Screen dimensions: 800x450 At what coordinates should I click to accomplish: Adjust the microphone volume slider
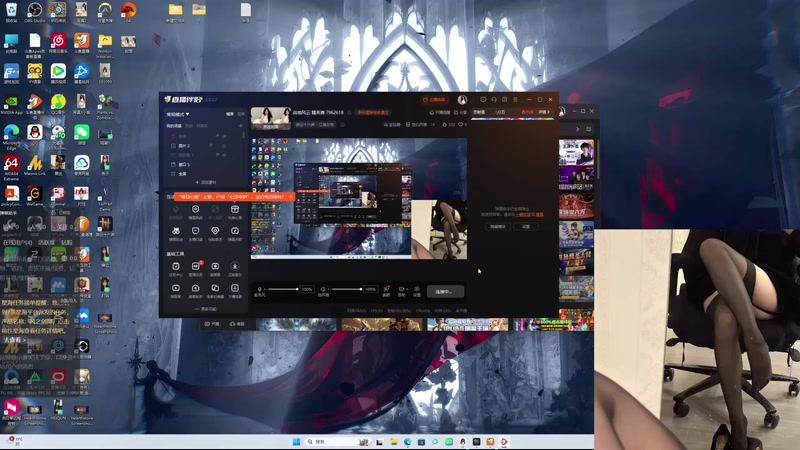point(283,289)
